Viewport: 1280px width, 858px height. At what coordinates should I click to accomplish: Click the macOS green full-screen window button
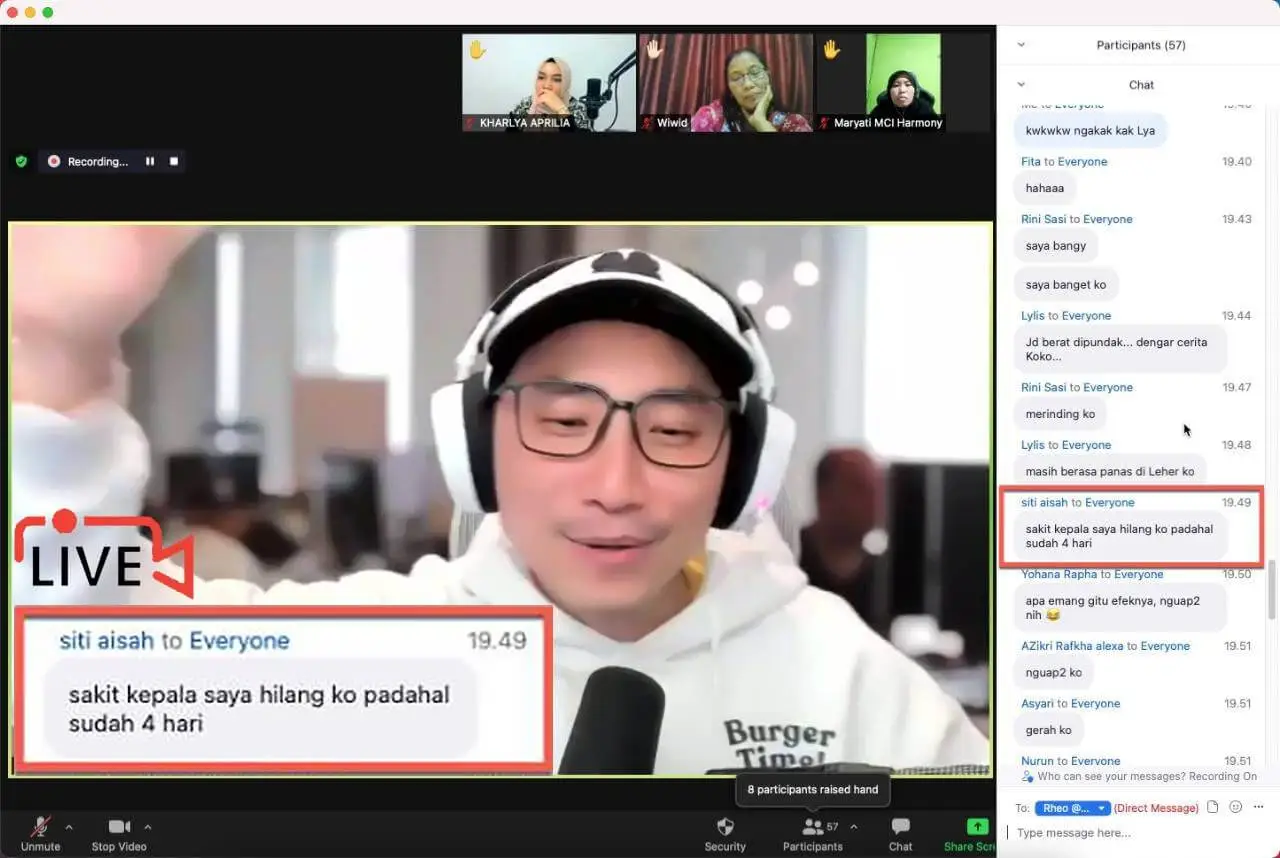point(47,12)
